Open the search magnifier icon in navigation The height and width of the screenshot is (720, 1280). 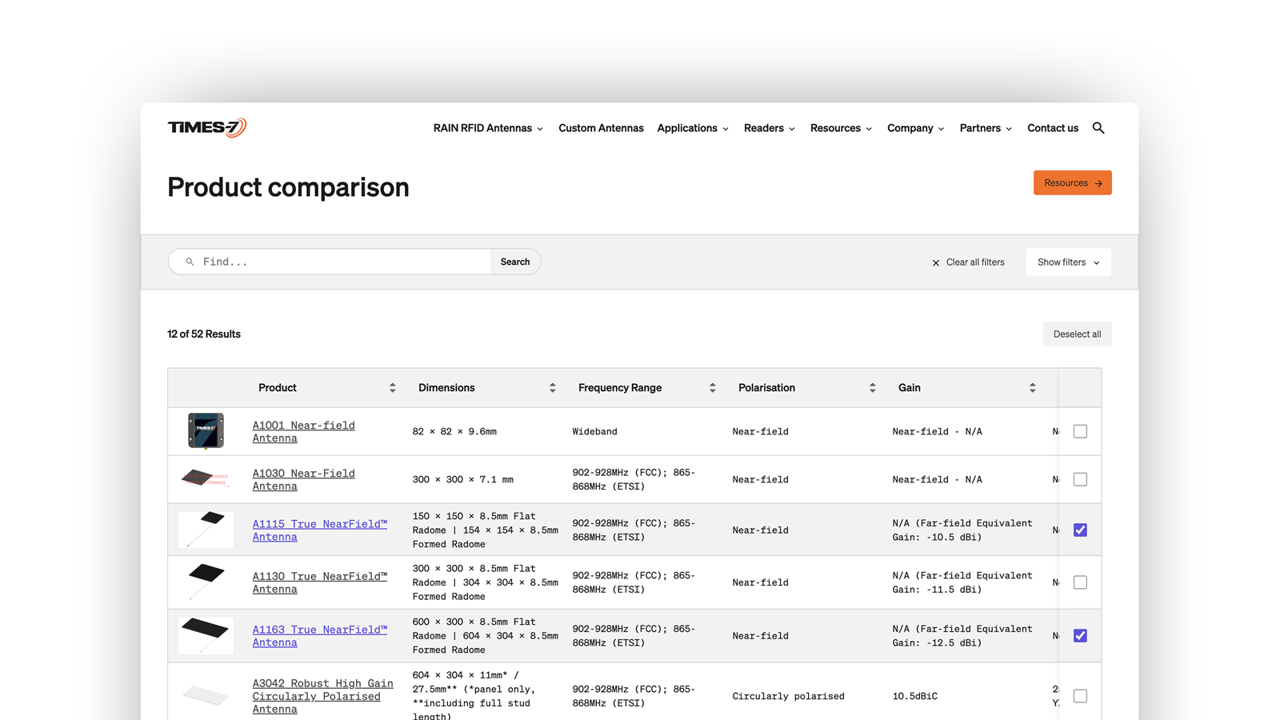pyautogui.click(x=1098, y=128)
